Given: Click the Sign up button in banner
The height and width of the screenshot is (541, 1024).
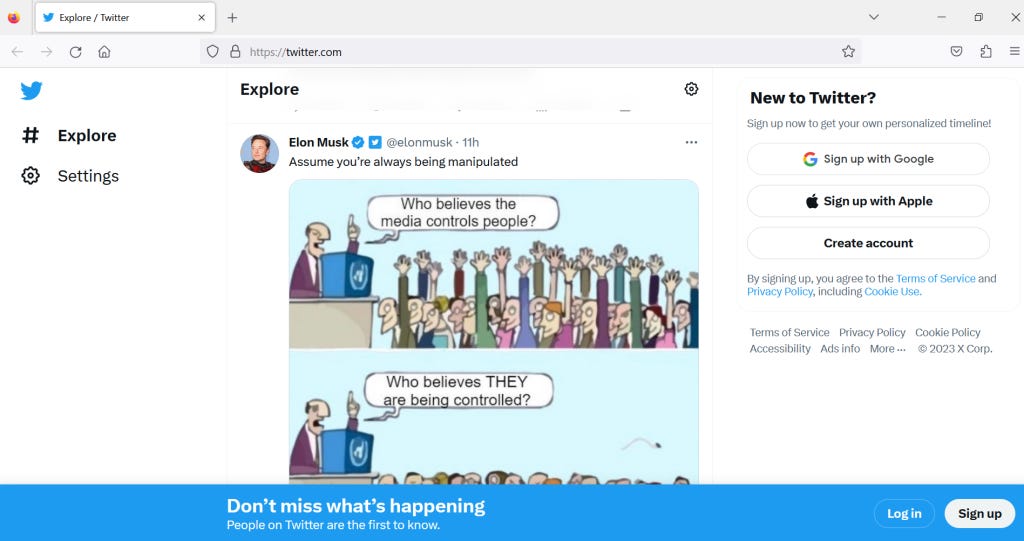Looking at the screenshot, I should click(980, 514).
